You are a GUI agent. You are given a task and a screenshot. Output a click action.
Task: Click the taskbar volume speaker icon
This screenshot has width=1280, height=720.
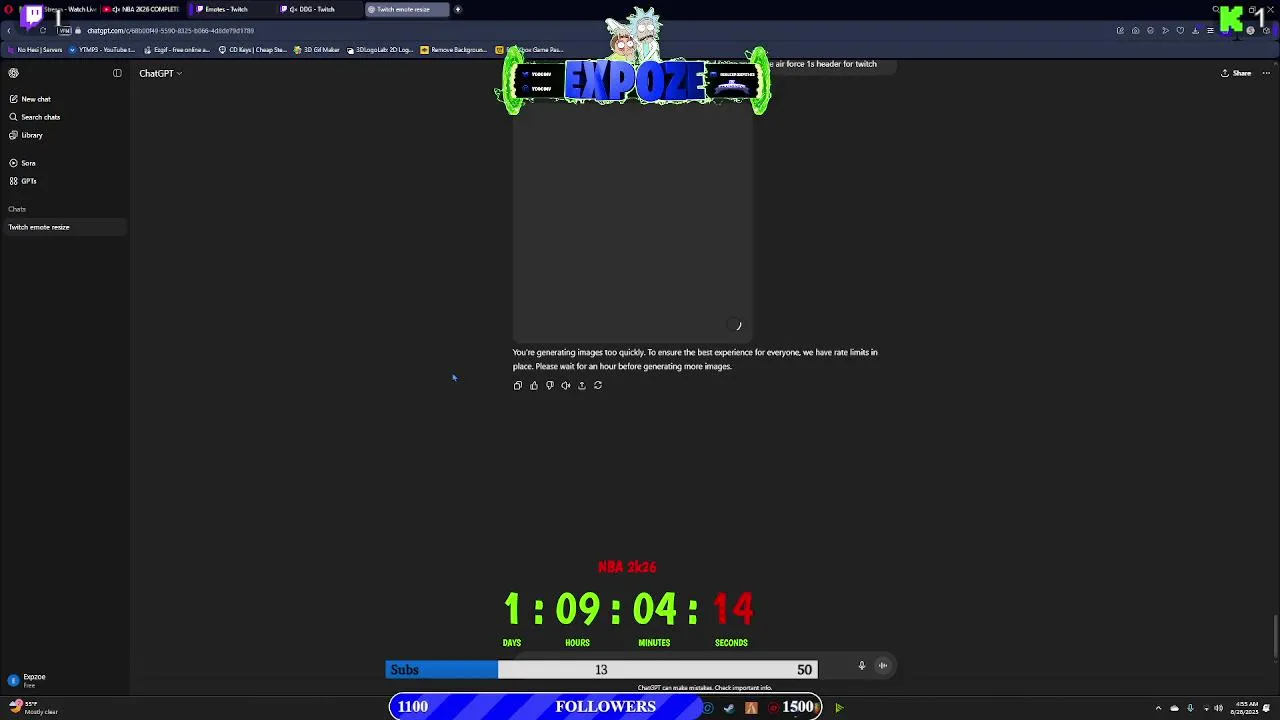pos(1218,708)
